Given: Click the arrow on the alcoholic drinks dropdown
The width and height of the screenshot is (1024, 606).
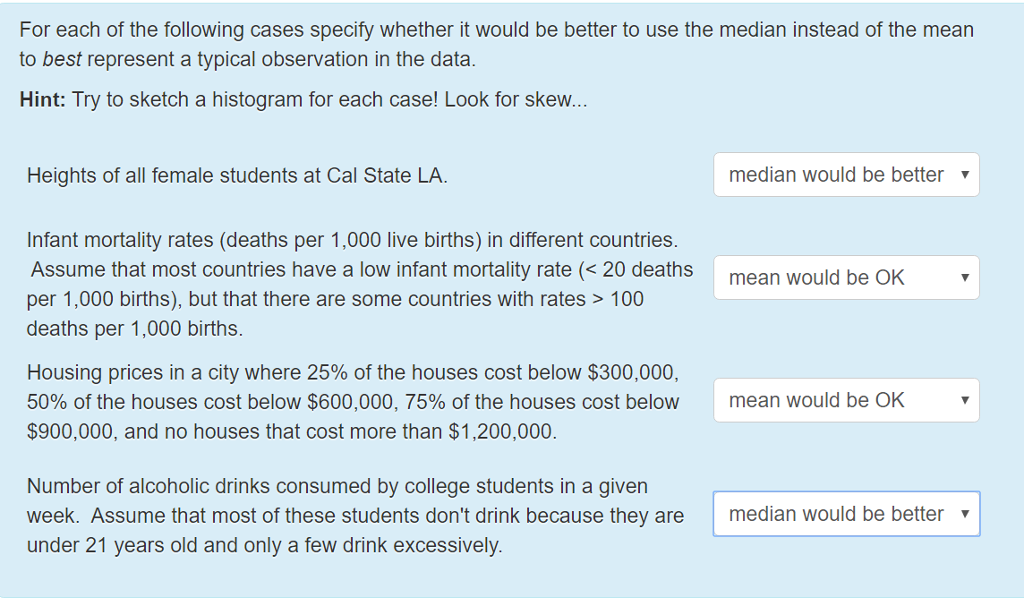Looking at the screenshot, I should (x=965, y=514).
